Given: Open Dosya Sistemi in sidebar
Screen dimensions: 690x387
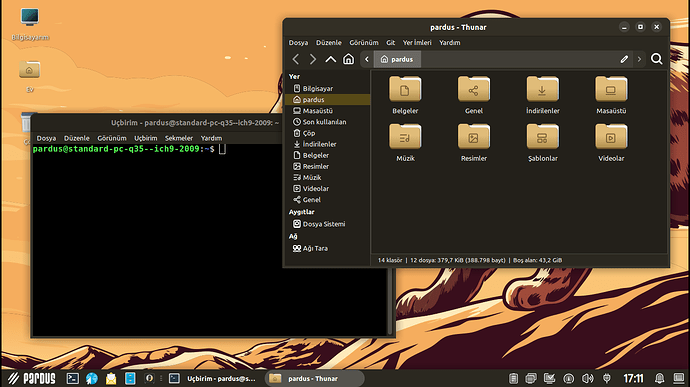Looking at the screenshot, I should click(327, 224).
